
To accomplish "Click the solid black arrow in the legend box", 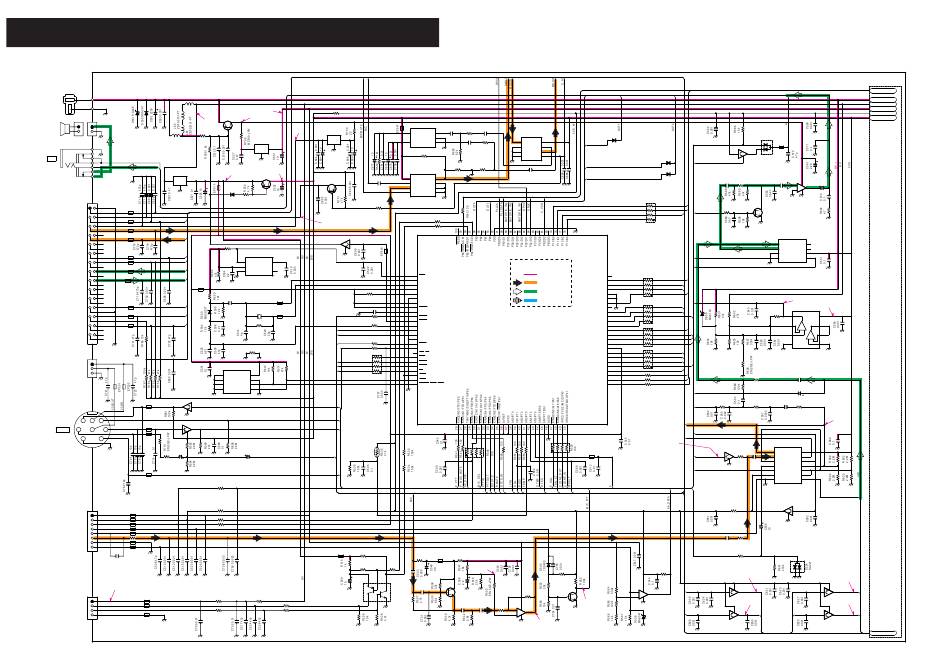I will click(516, 283).
